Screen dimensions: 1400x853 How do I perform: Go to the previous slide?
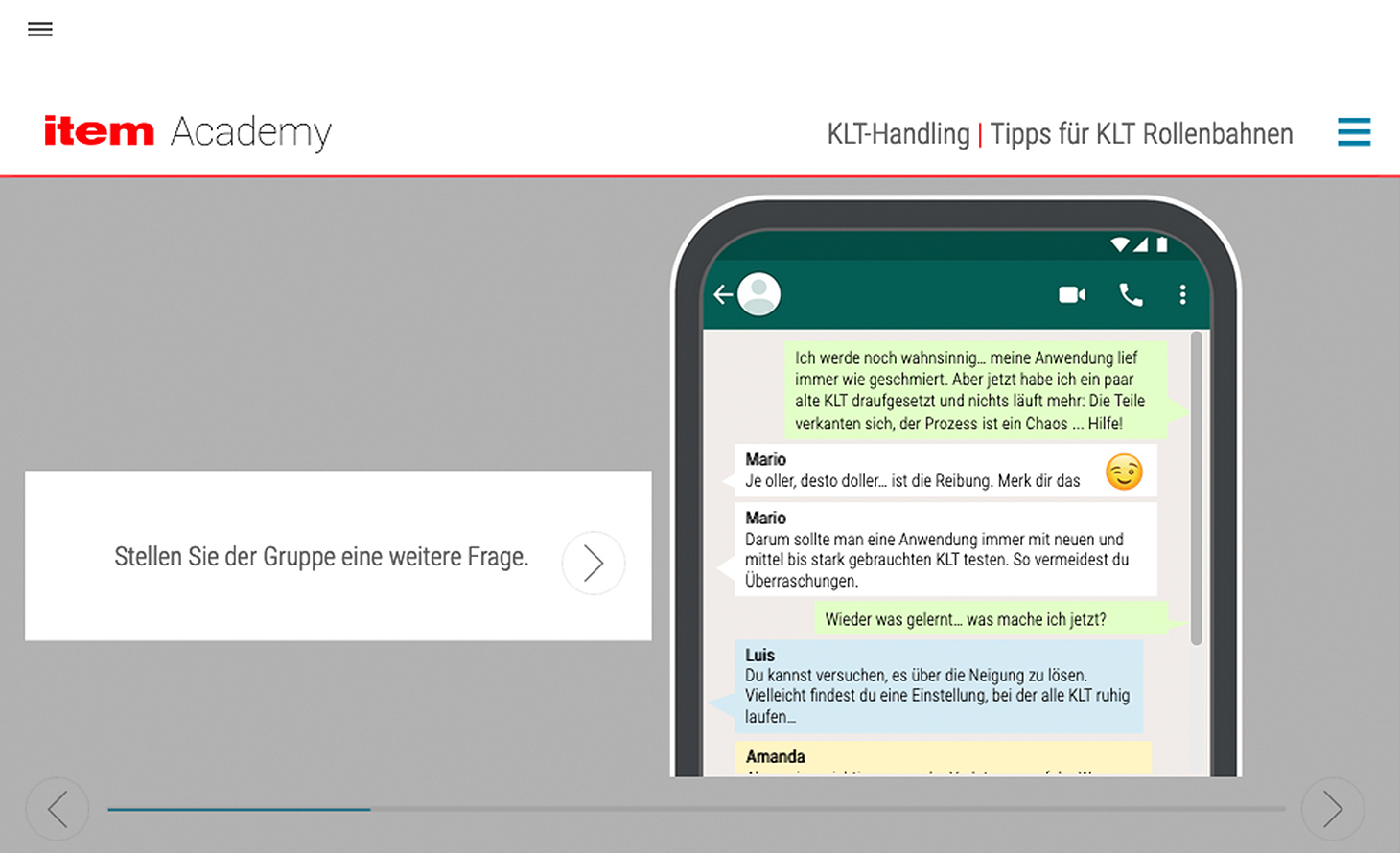[58, 809]
